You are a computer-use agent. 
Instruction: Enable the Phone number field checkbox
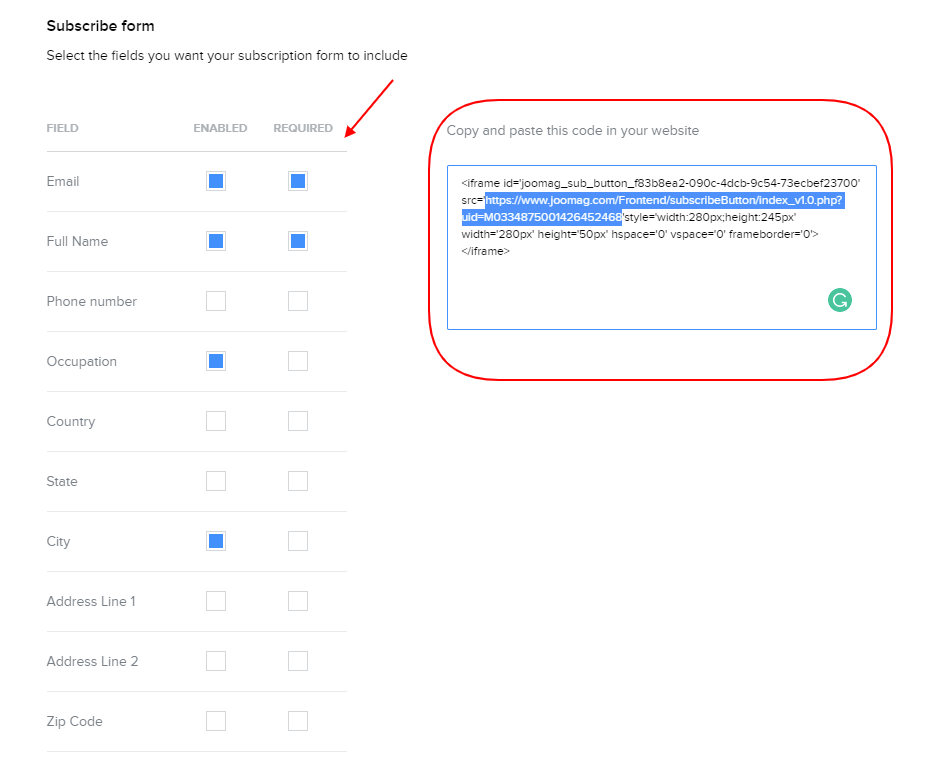216,301
